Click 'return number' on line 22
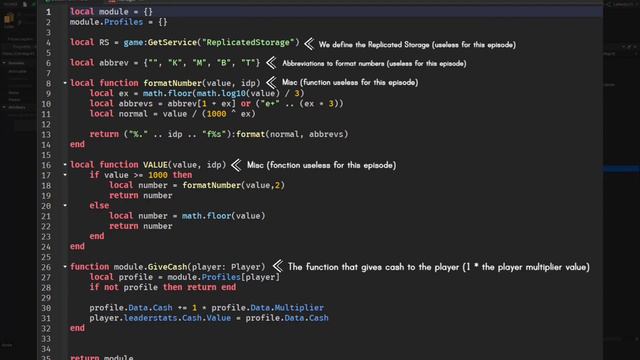Viewport: 640px width, 360px height. [x=140, y=226]
